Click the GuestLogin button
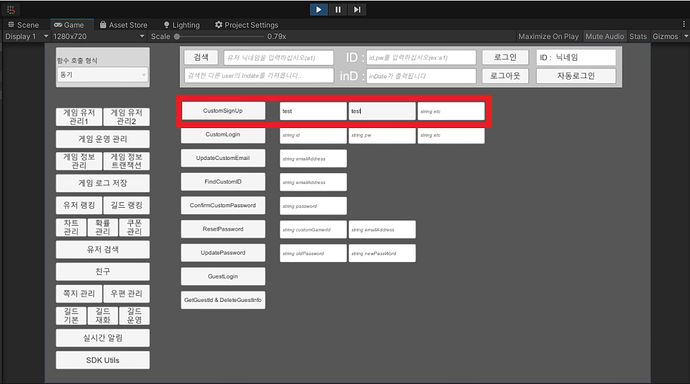Image resolution: width=690 pixels, height=384 pixels. click(223, 276)
